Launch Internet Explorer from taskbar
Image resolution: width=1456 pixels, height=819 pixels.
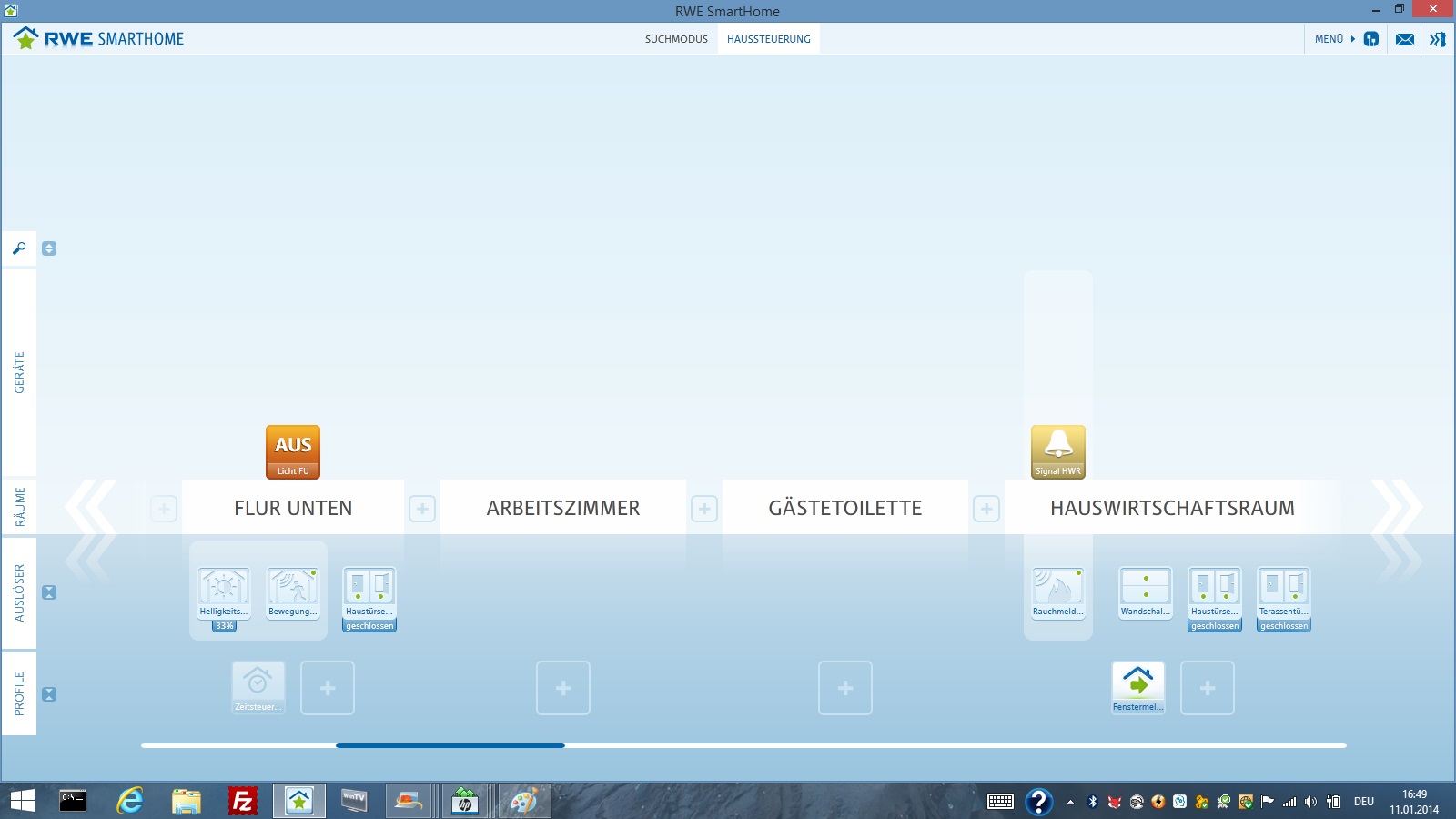(130, 801)
